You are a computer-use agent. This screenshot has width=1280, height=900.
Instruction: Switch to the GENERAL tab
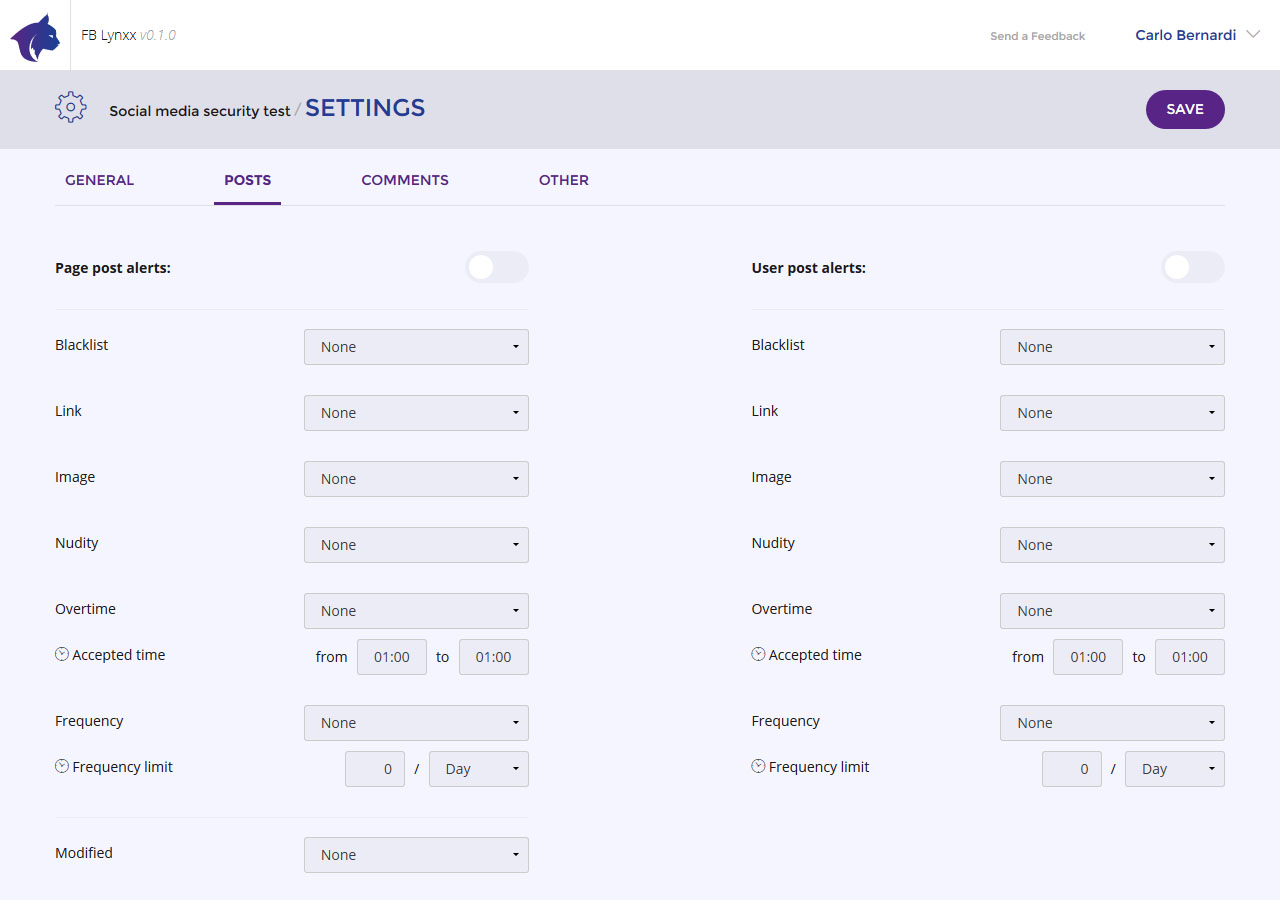(100, 180)
